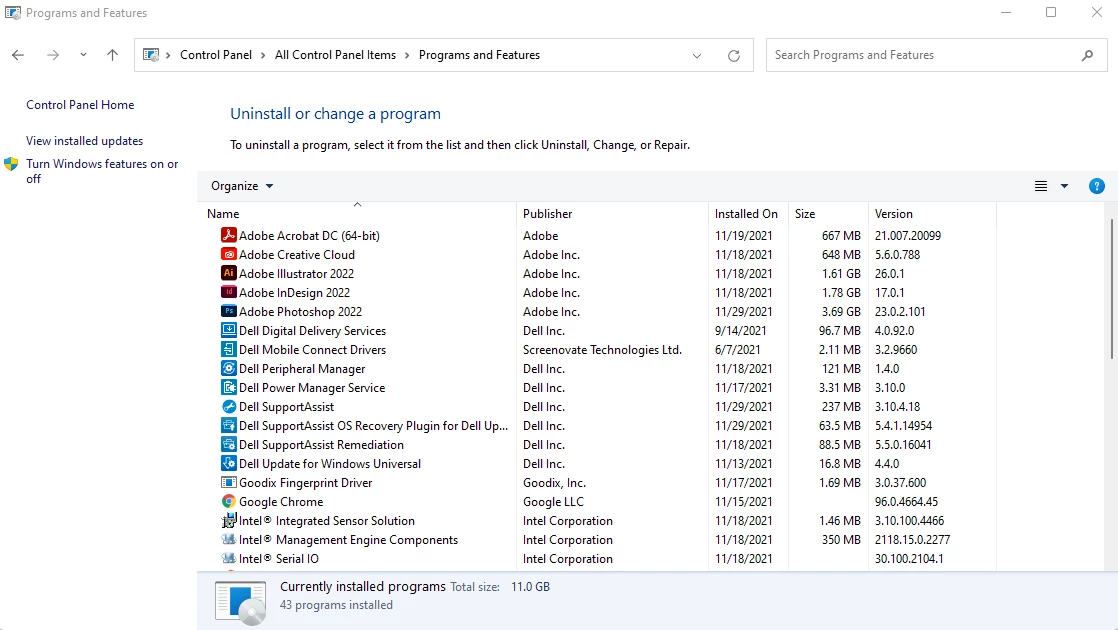Navigate to All Control Panel Items breadcrumb

335,55
